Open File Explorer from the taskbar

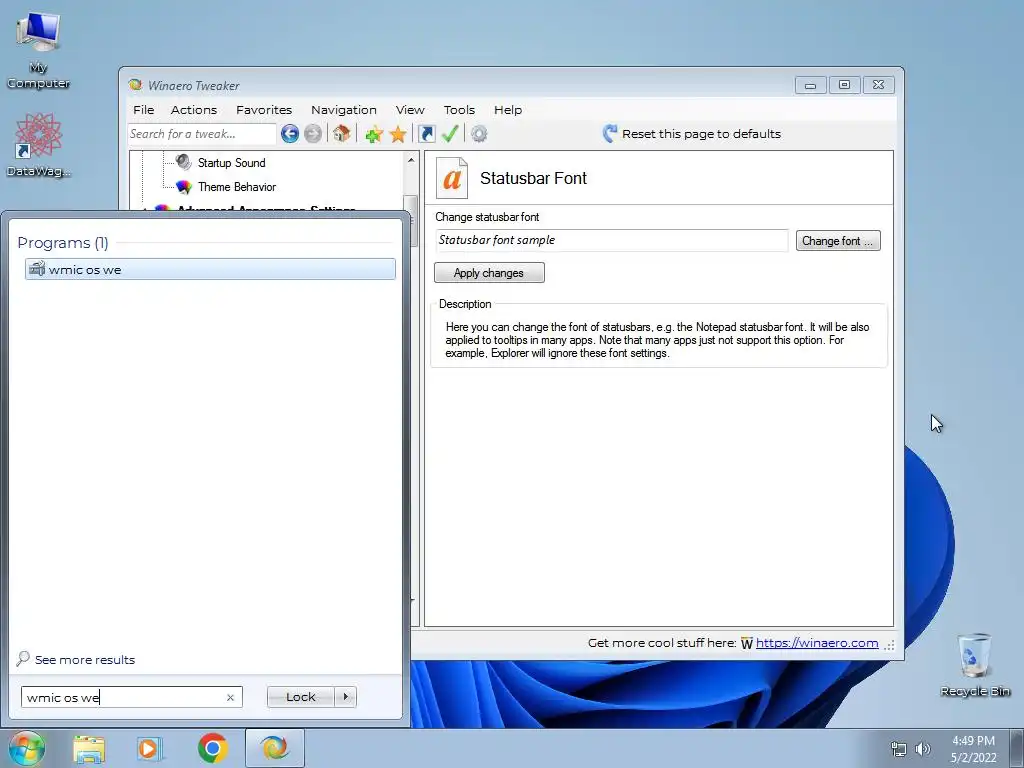click(89, 748)
